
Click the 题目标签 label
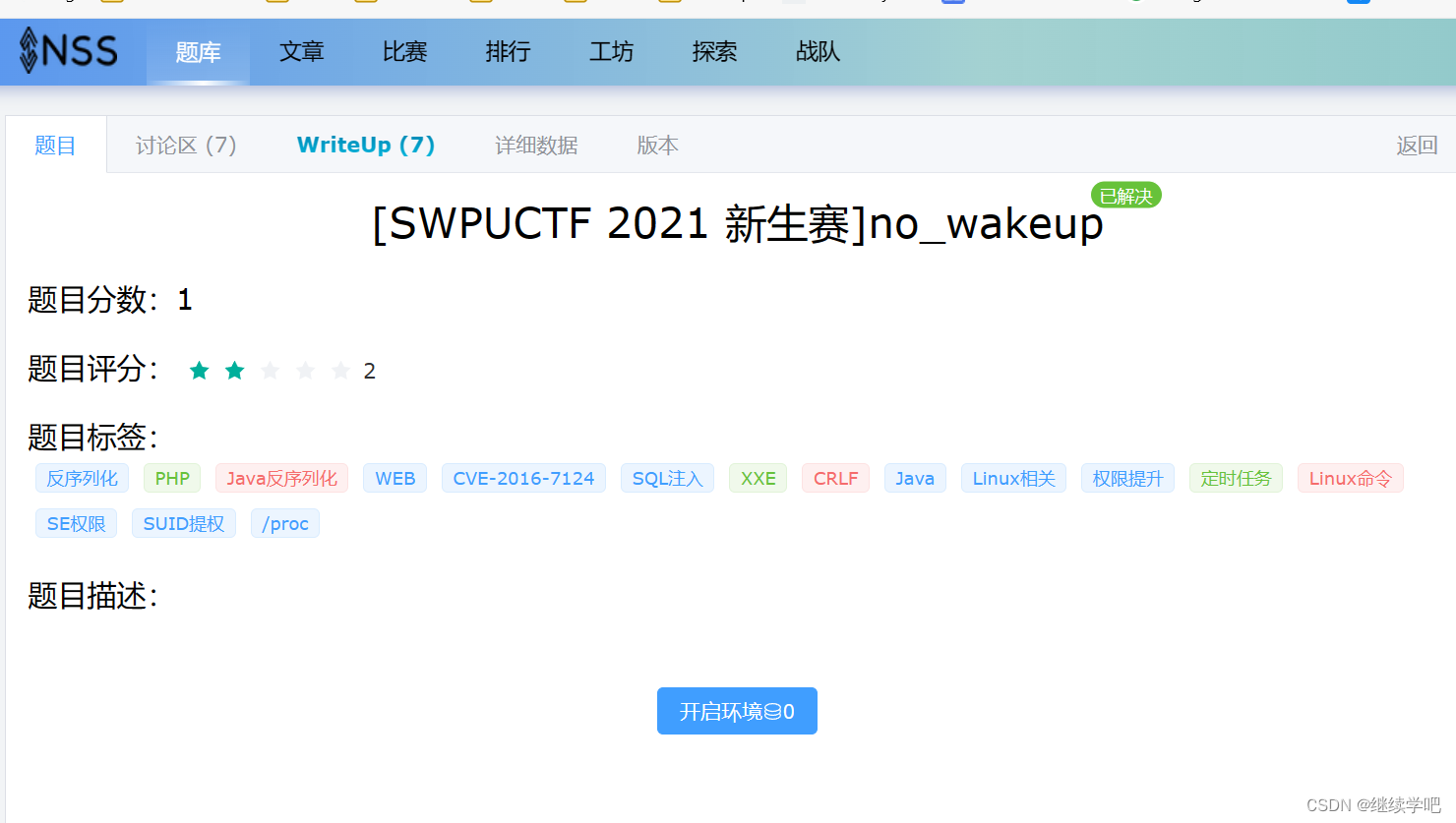91,438
